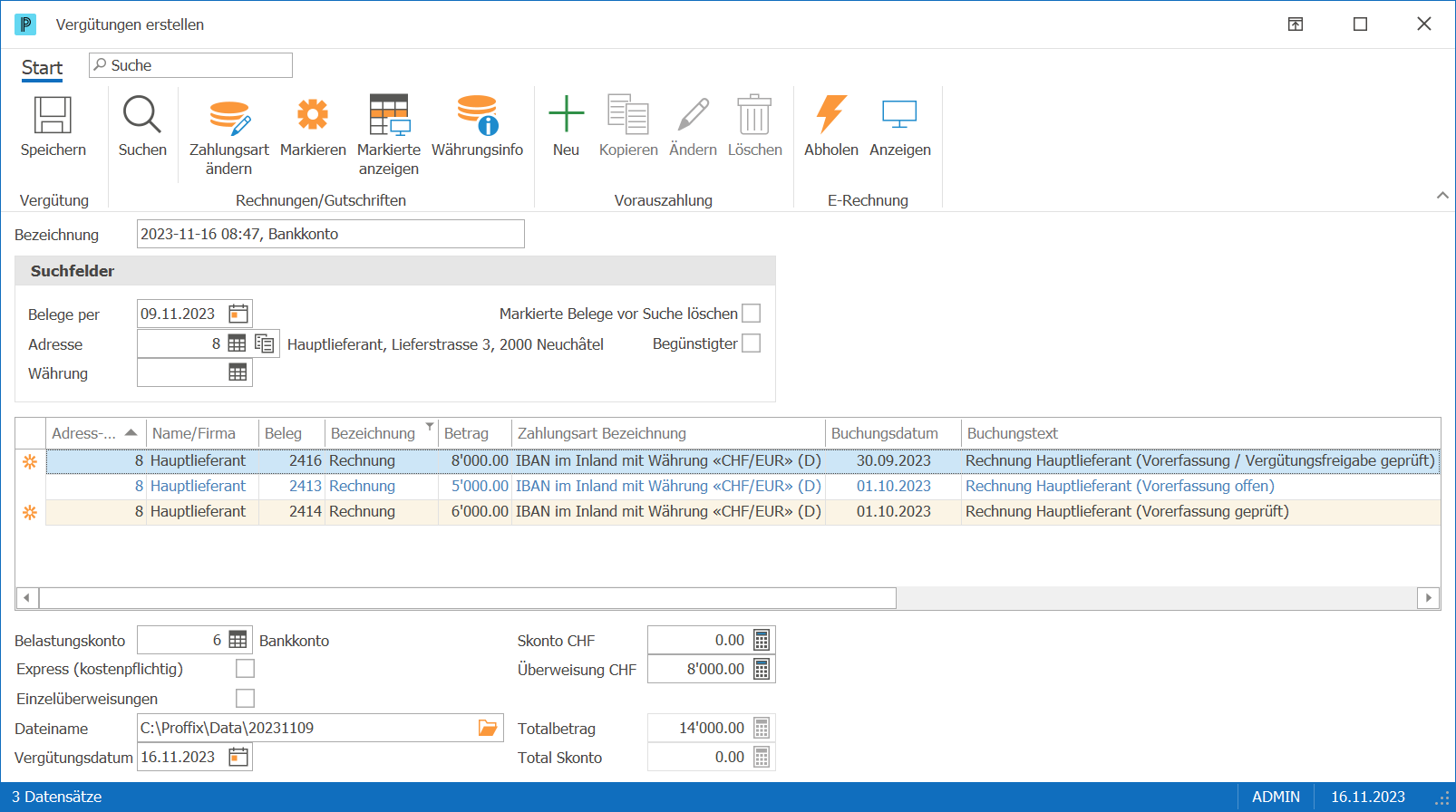Click ribbon display options icon in title bar

[x=1296, y=24]
